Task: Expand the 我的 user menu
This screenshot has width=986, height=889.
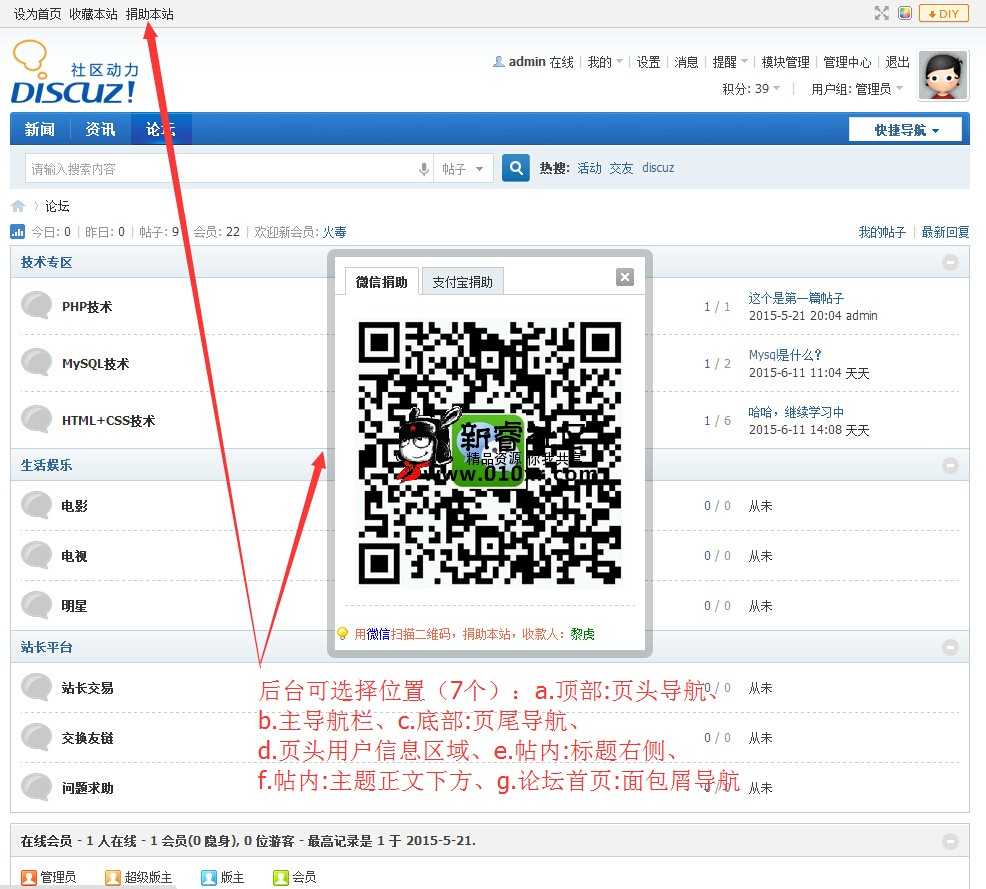Action: pyautogui.click(x=605, y=62)
